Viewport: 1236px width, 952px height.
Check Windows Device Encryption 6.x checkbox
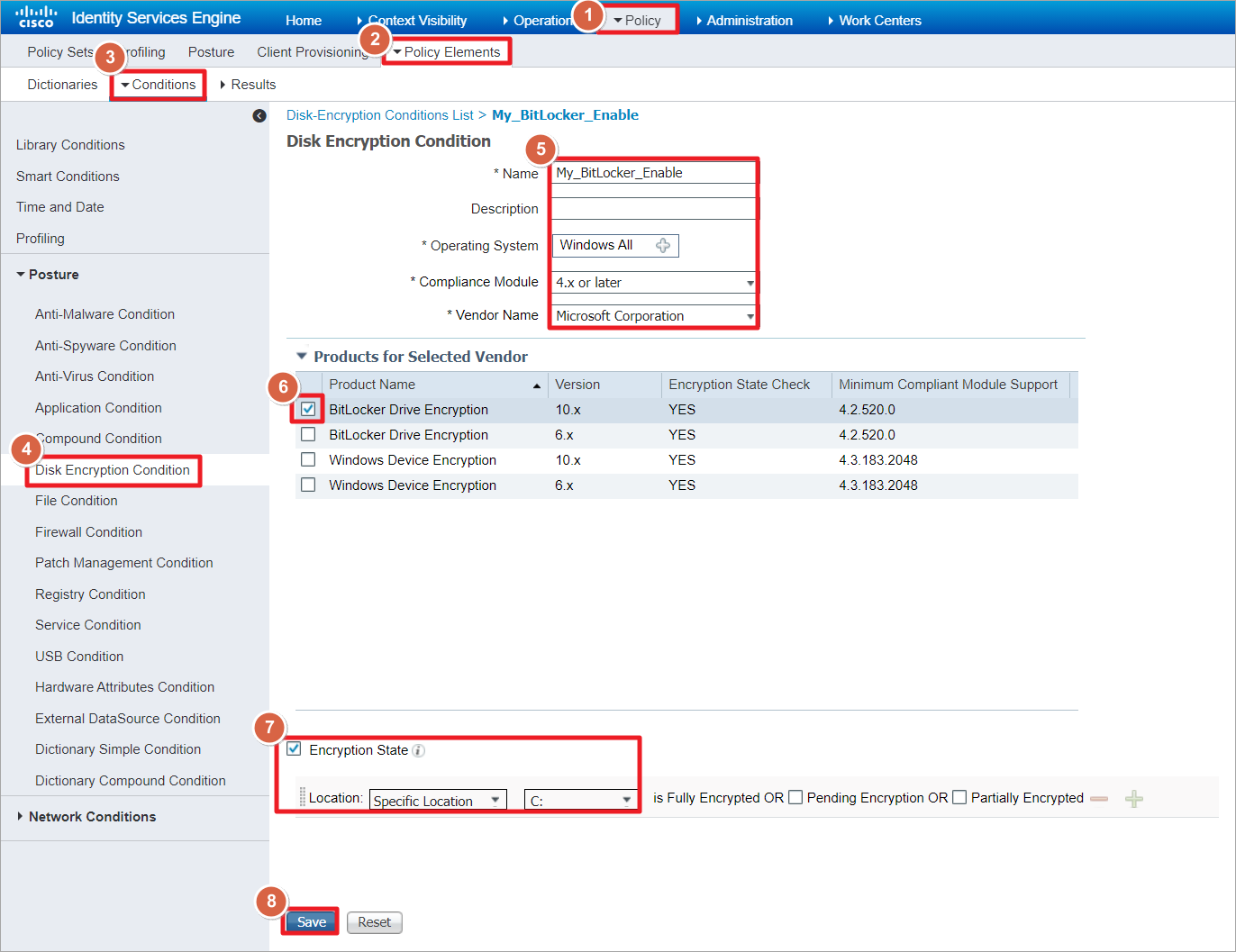point(308,485)
